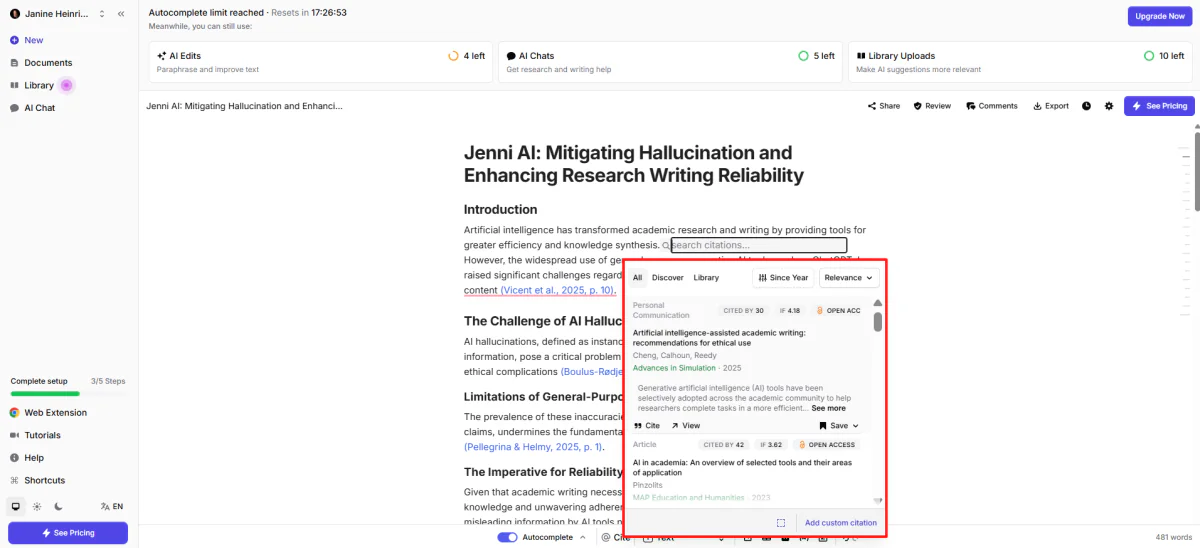The width and height of the screenshot is (1200, 548).
Task: Click dashed square icon beside Add custom citation
Action: (781, 523)
